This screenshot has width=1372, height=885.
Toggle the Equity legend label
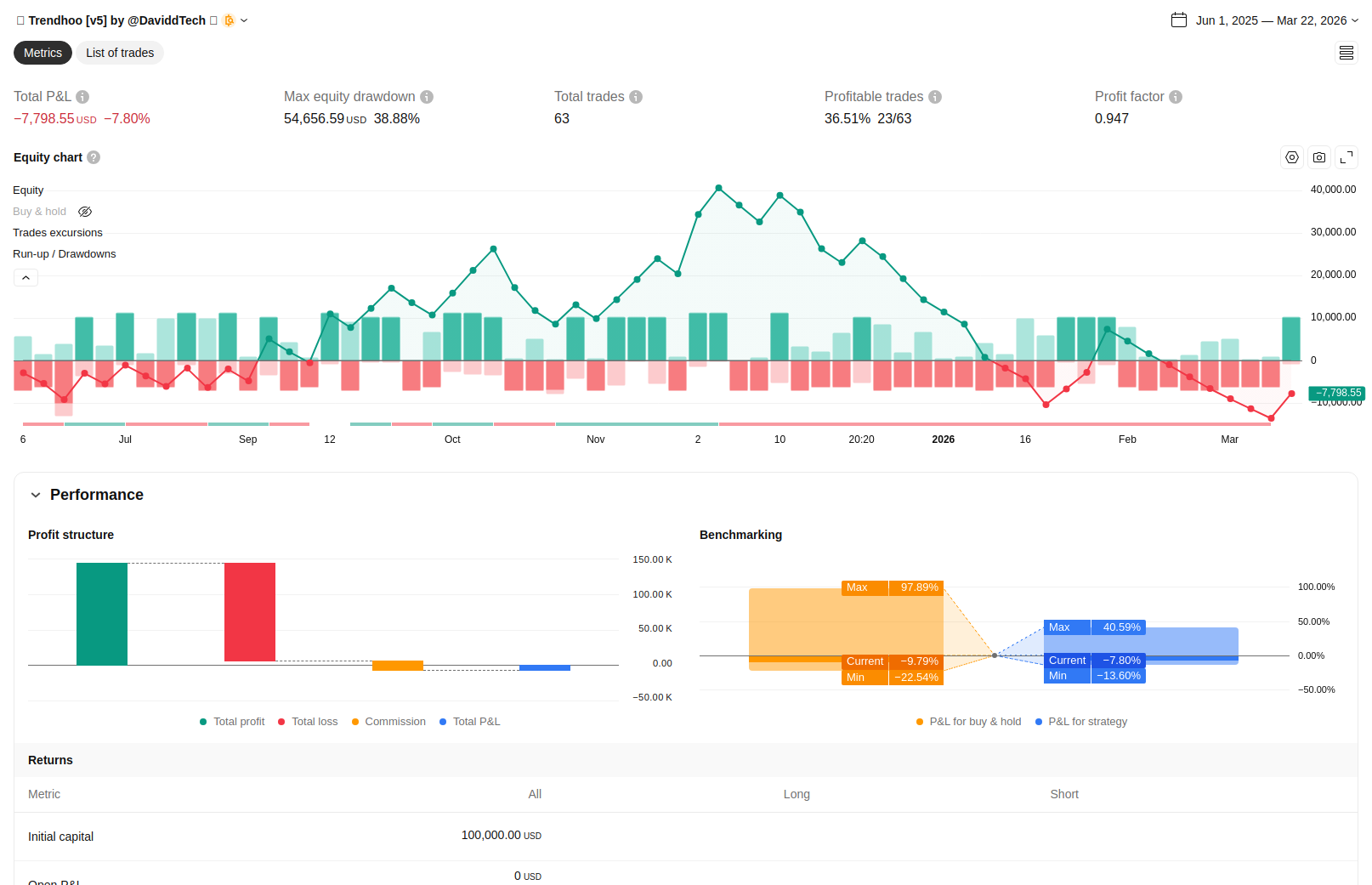tap(28, 190)
